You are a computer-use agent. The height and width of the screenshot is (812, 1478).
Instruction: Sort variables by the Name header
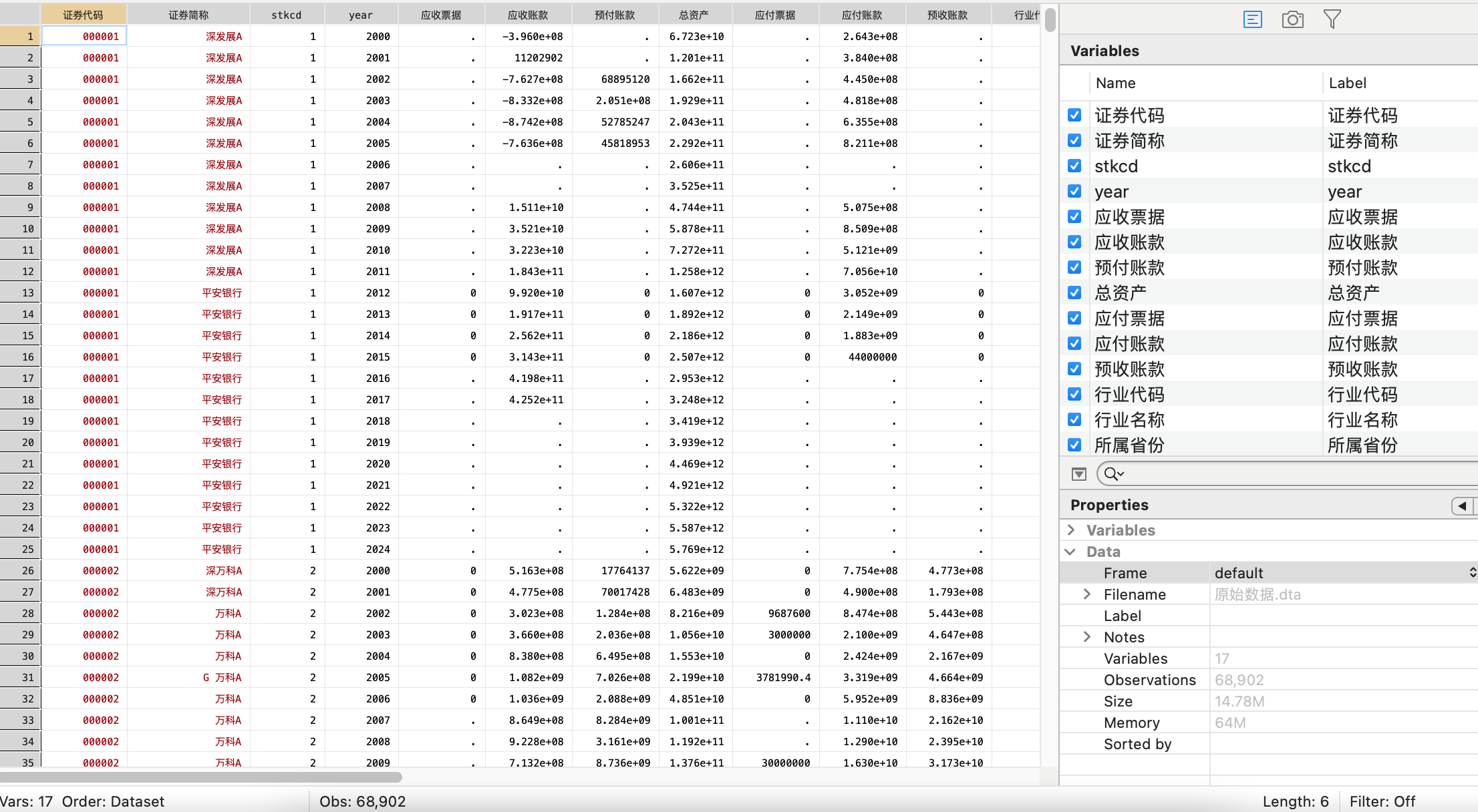point(1115,83)
